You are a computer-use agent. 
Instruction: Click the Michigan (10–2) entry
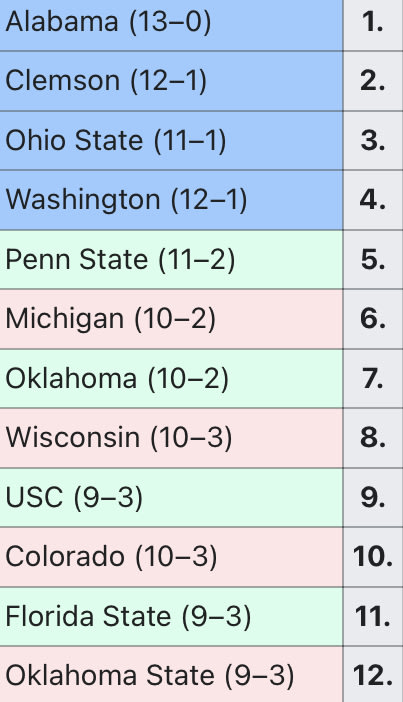pyautogui.click(x=171, y=319)
